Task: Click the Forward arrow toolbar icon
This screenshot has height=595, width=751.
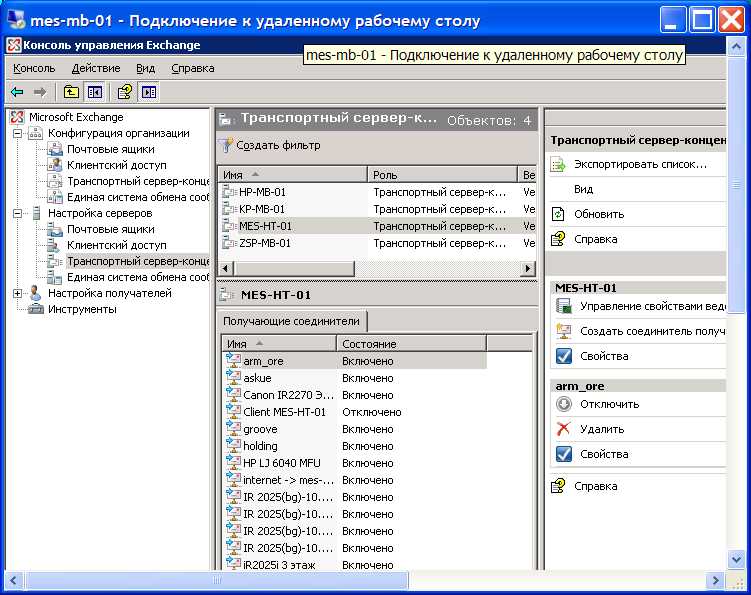Action: pos(40,92)
